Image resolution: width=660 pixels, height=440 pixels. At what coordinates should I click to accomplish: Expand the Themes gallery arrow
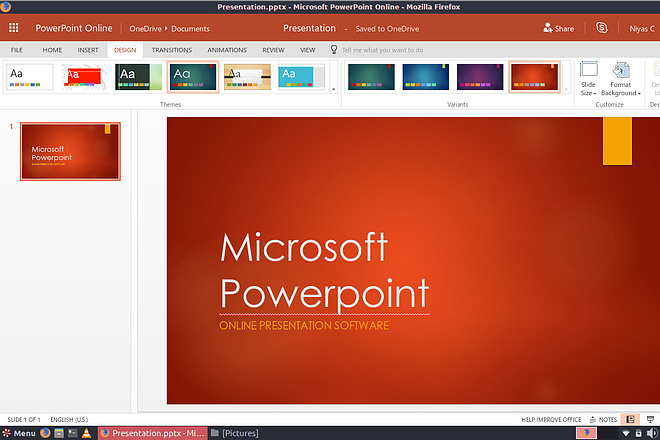pos(333,89)
